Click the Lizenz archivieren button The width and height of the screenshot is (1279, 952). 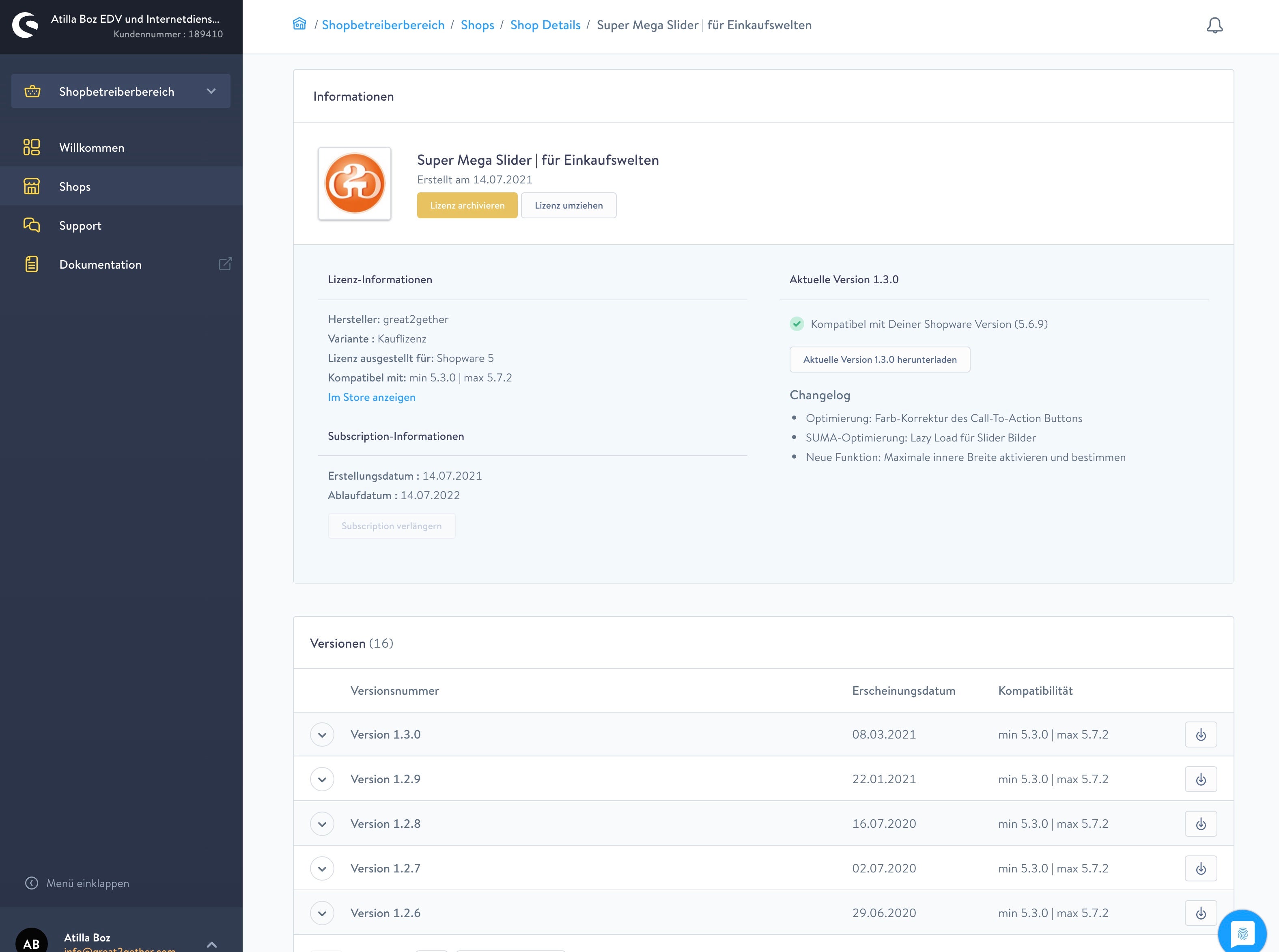(467, 205)
